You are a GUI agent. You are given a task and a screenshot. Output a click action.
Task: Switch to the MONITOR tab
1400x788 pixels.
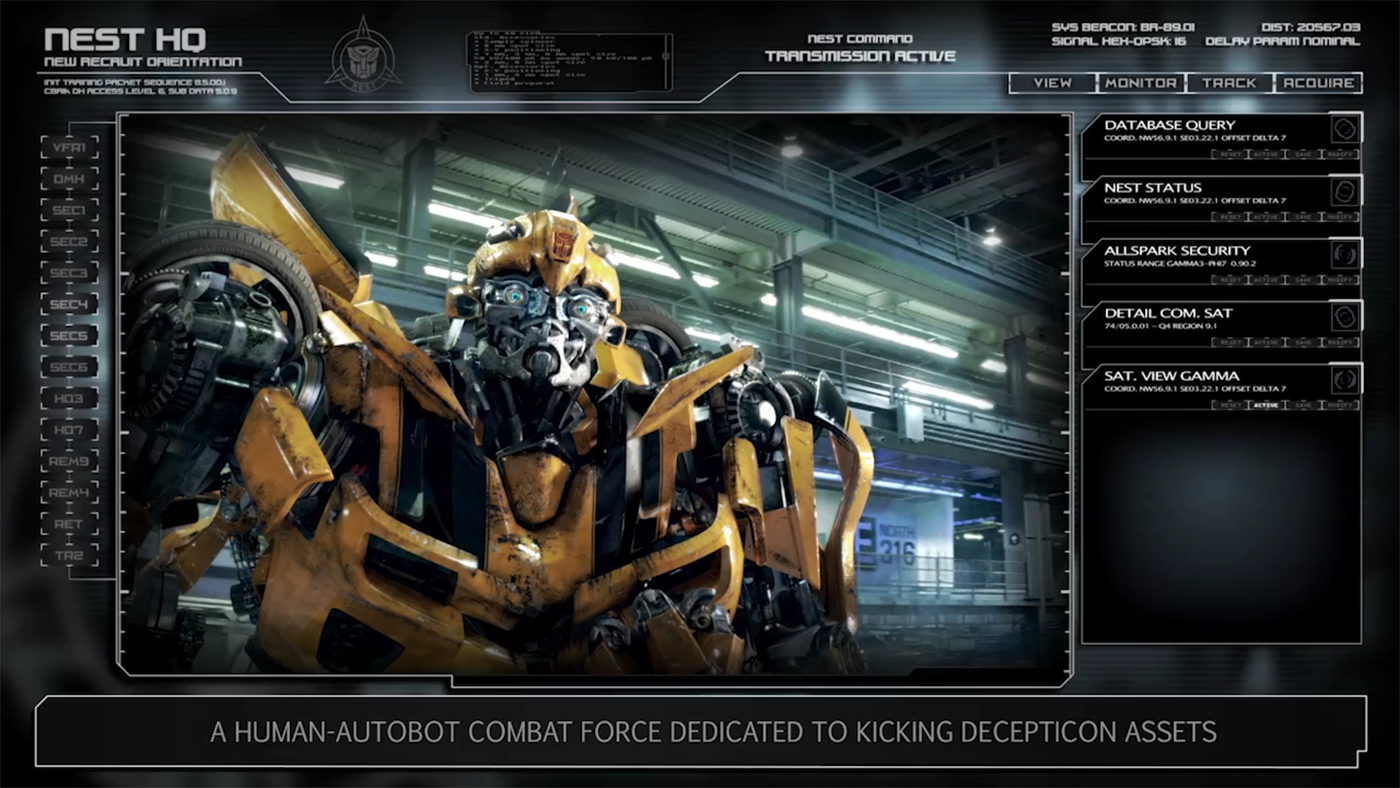(x=1141, y=83)
